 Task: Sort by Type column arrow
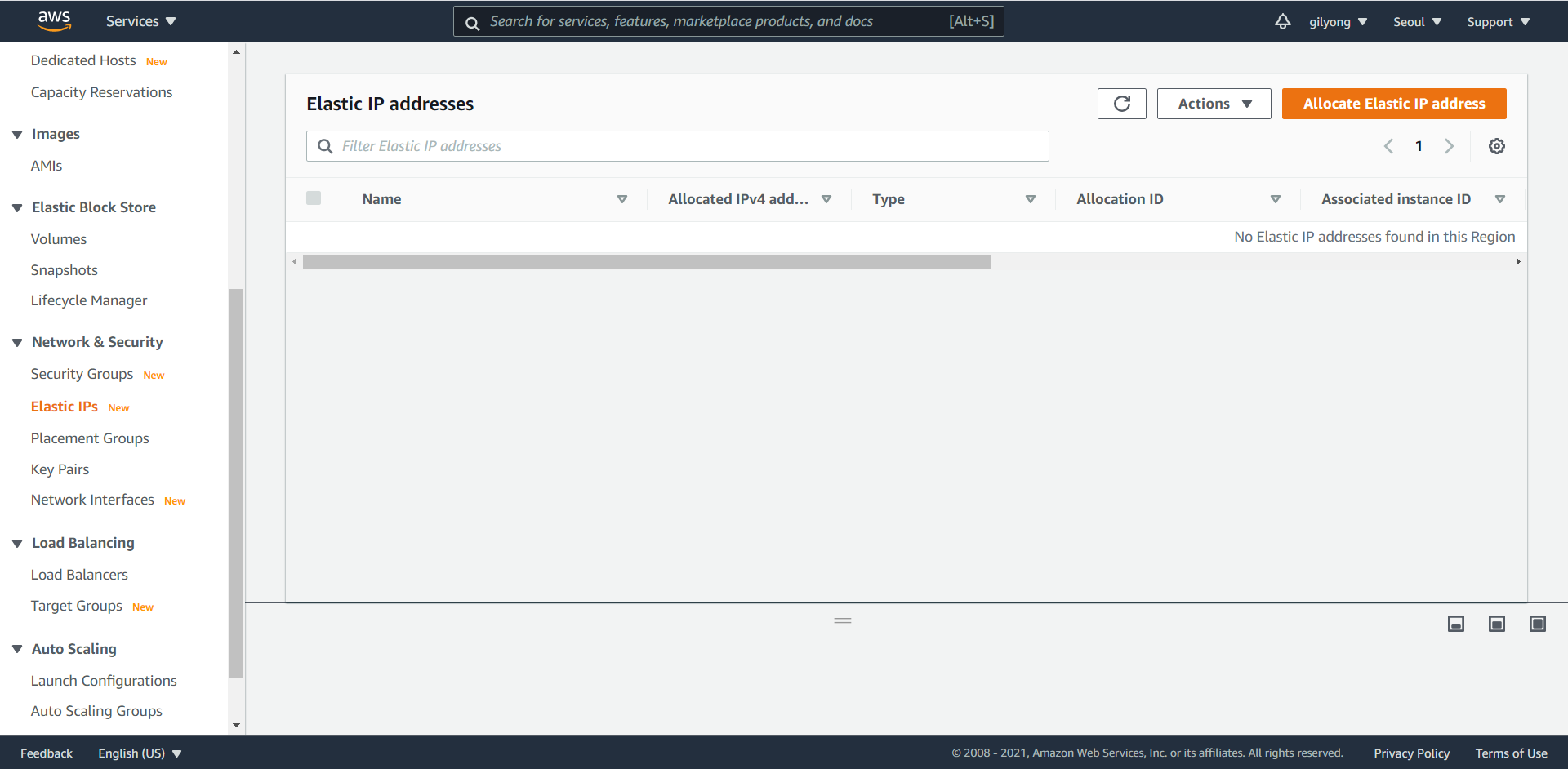pos(1031,199)
